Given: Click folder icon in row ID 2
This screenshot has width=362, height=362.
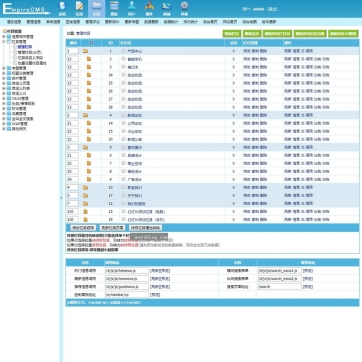Looking at the screenshot, I should [x=89, y=59].
